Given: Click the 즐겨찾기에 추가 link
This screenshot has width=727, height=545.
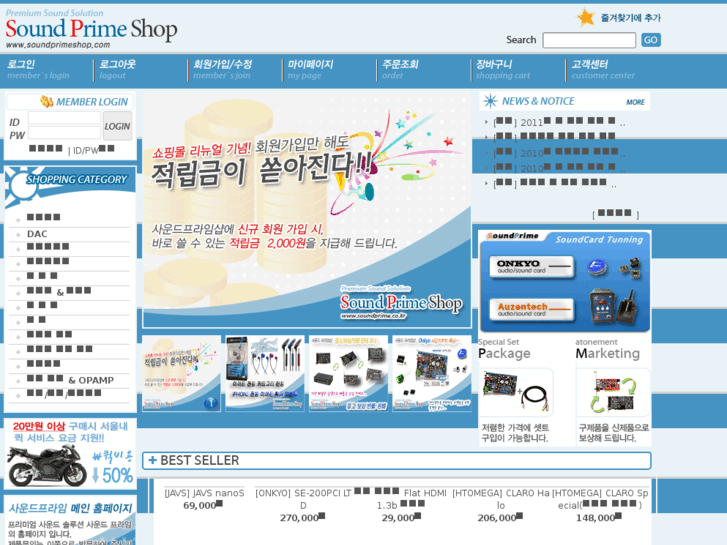Looking at the screenshot, I should click(x=631, y=18).
